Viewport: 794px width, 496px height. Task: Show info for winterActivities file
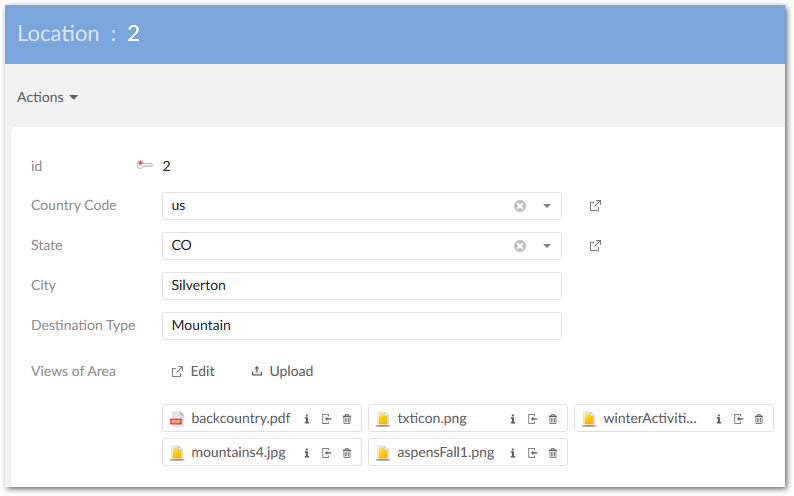point(719,419)
